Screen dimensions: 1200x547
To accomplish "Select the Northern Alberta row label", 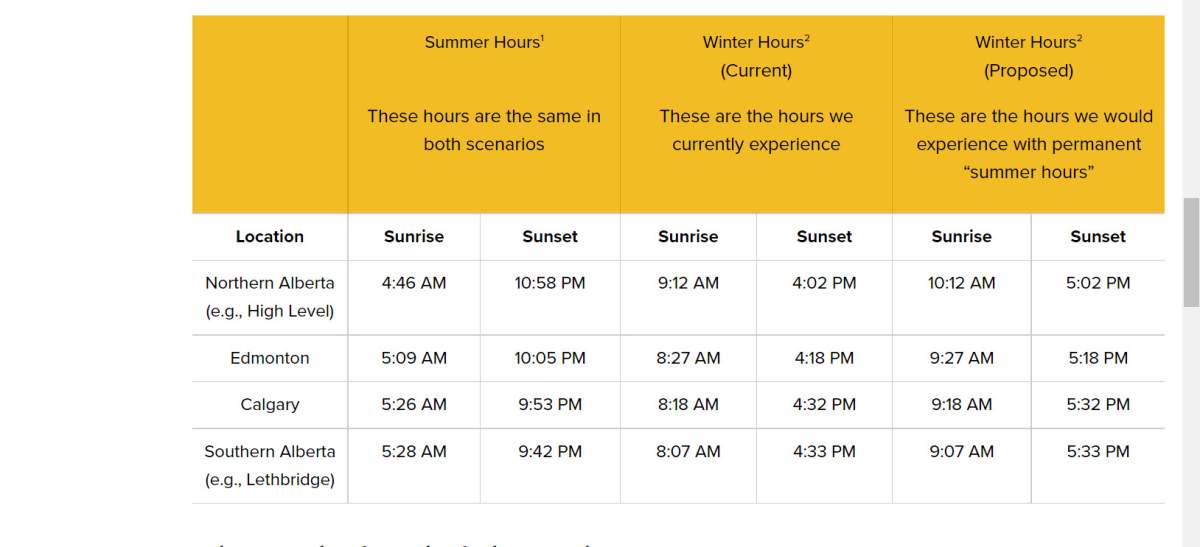I will pyautogui.click(x=269, y=297).
